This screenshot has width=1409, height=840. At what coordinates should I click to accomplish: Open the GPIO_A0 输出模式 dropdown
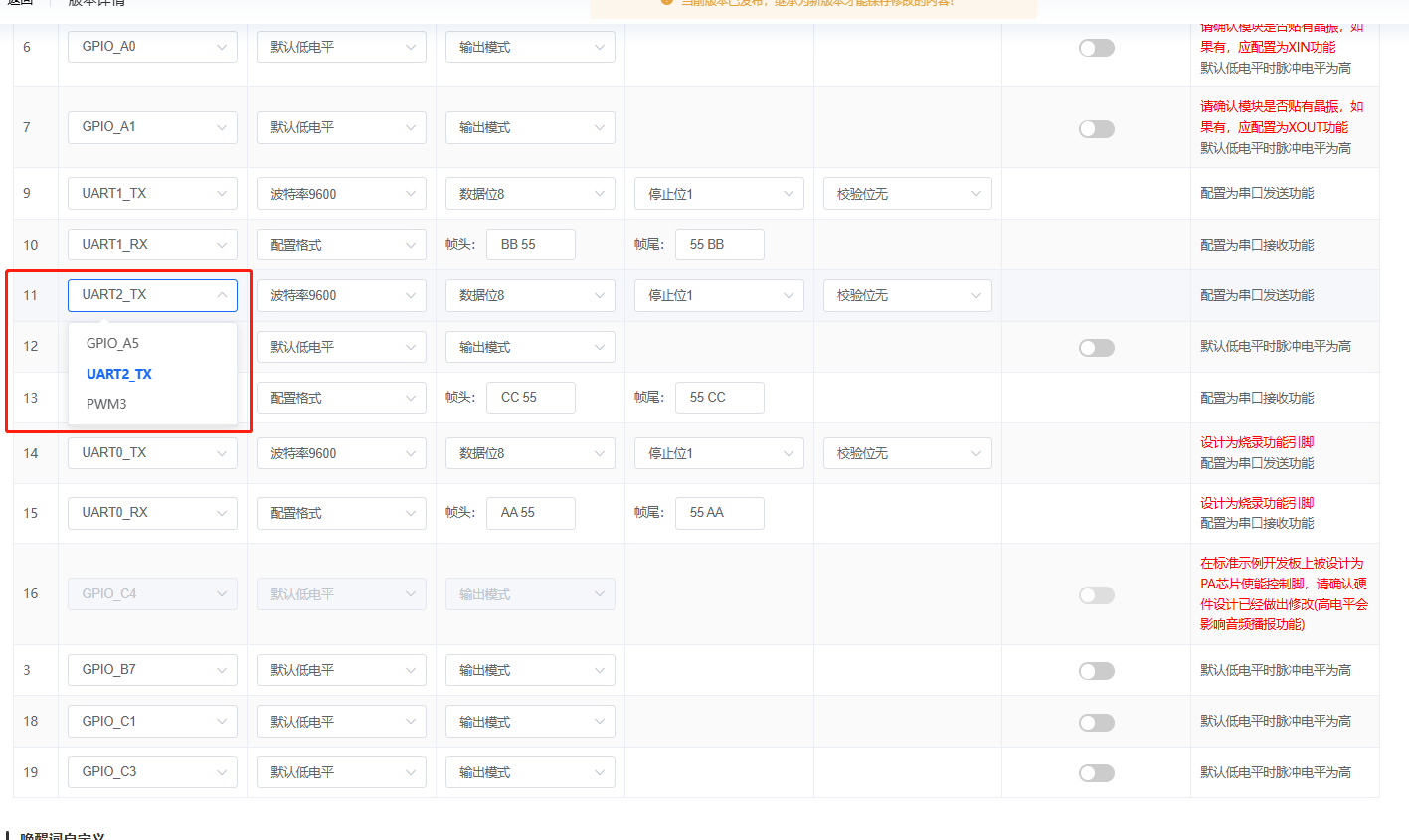point(530,47)
